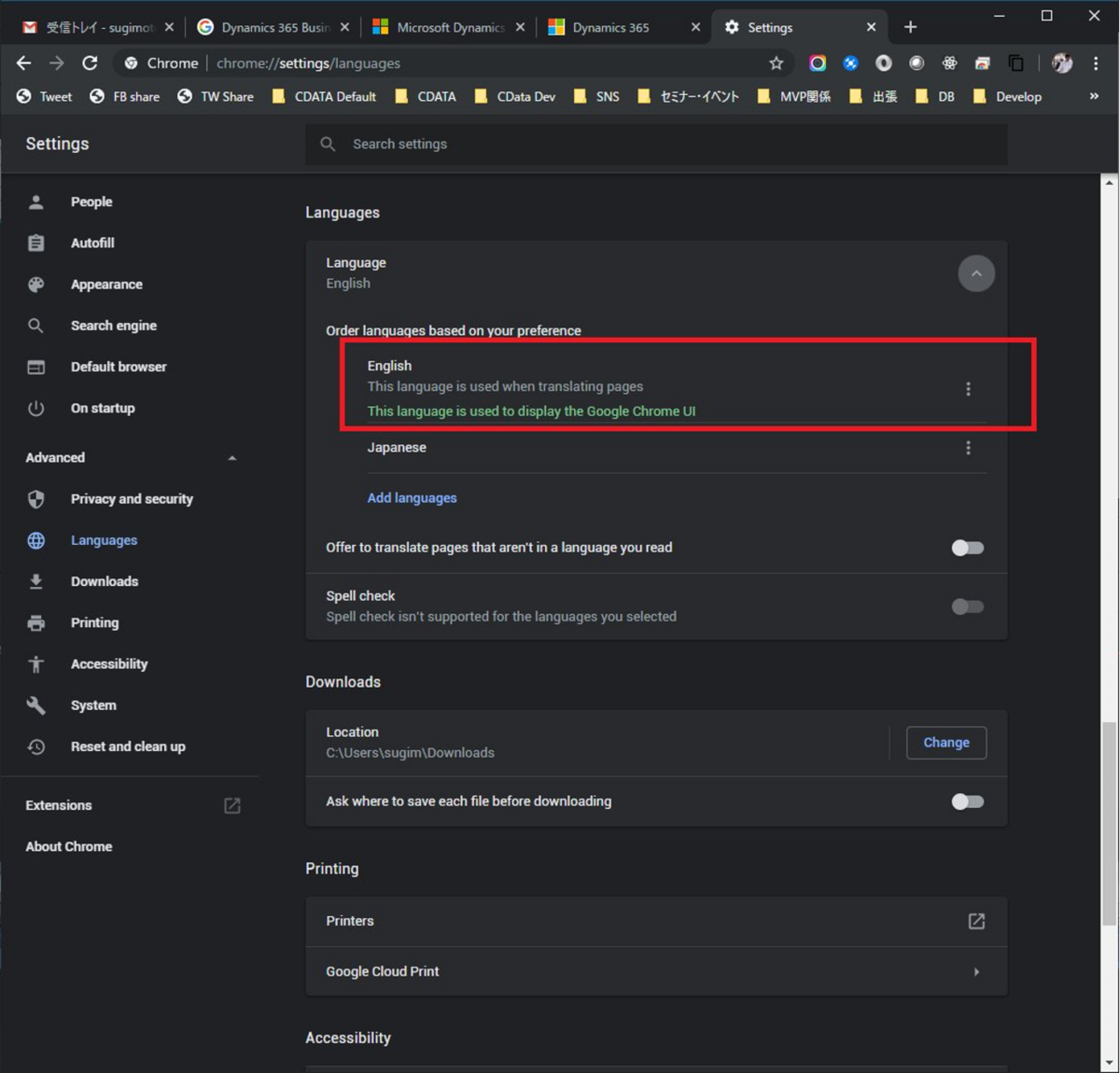Screen dimensions: 1120x1073
Task: Click the address bar URL
Action: [x=308, y=63]
